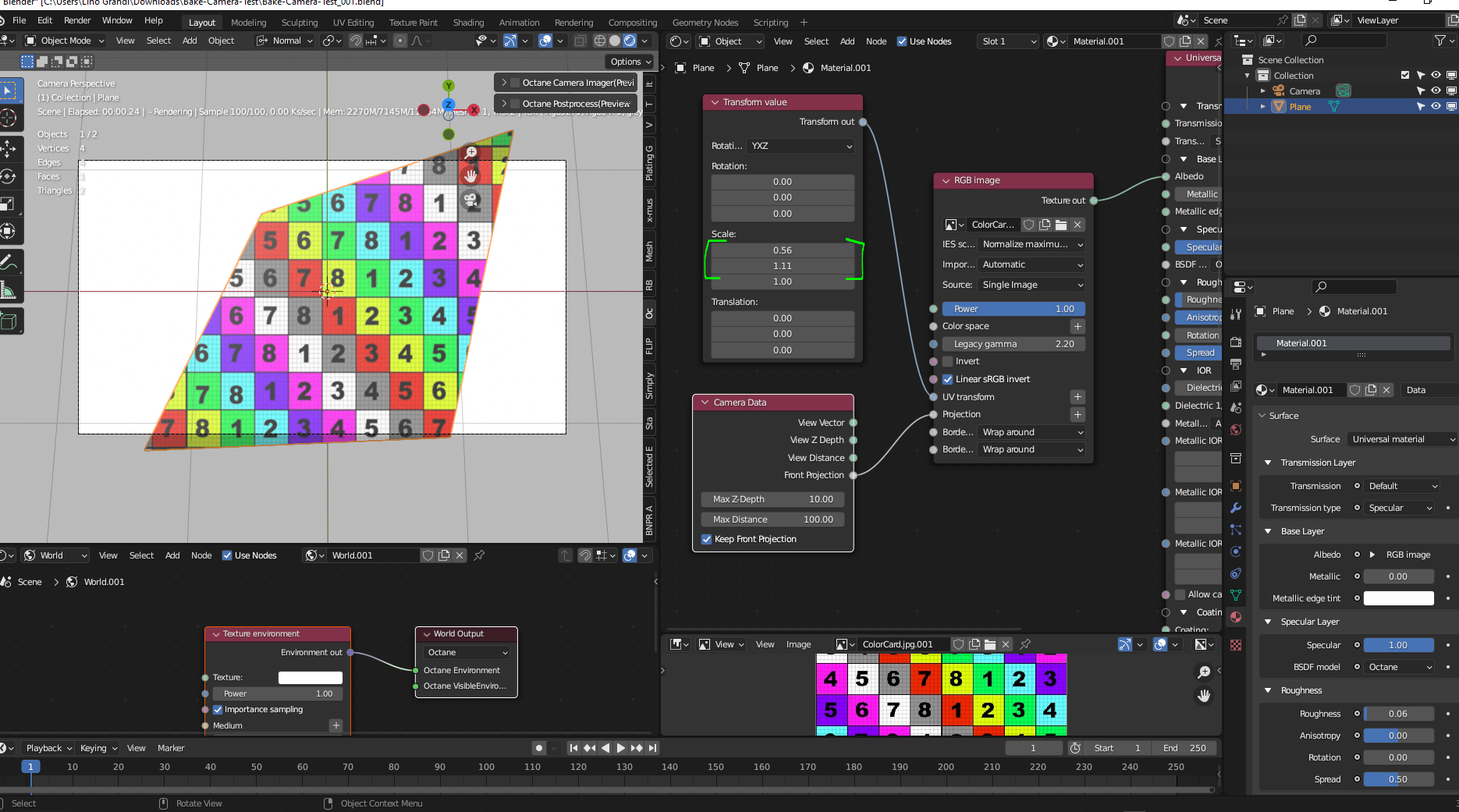
Task: Open Tool properties tab
Action: coord(1236,314)
